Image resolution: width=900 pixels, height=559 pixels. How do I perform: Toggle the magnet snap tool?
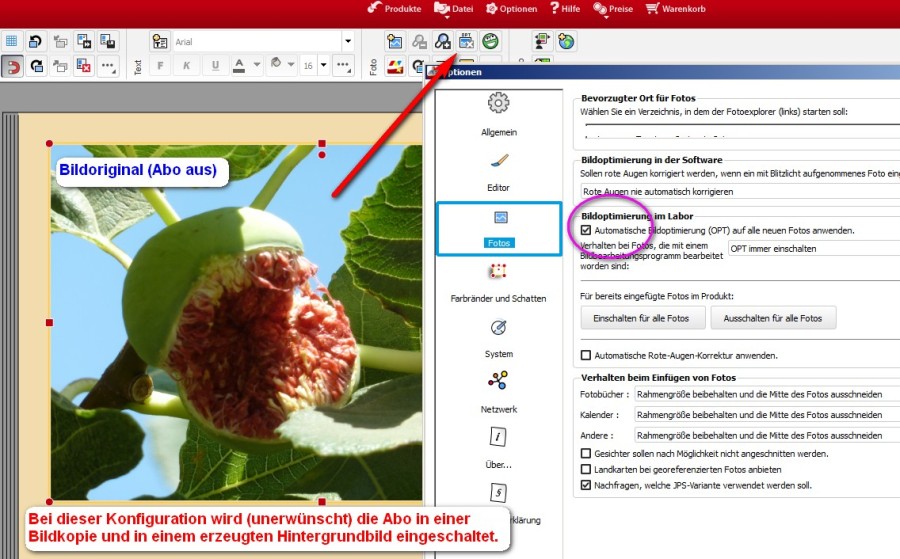tap(12, 66)
